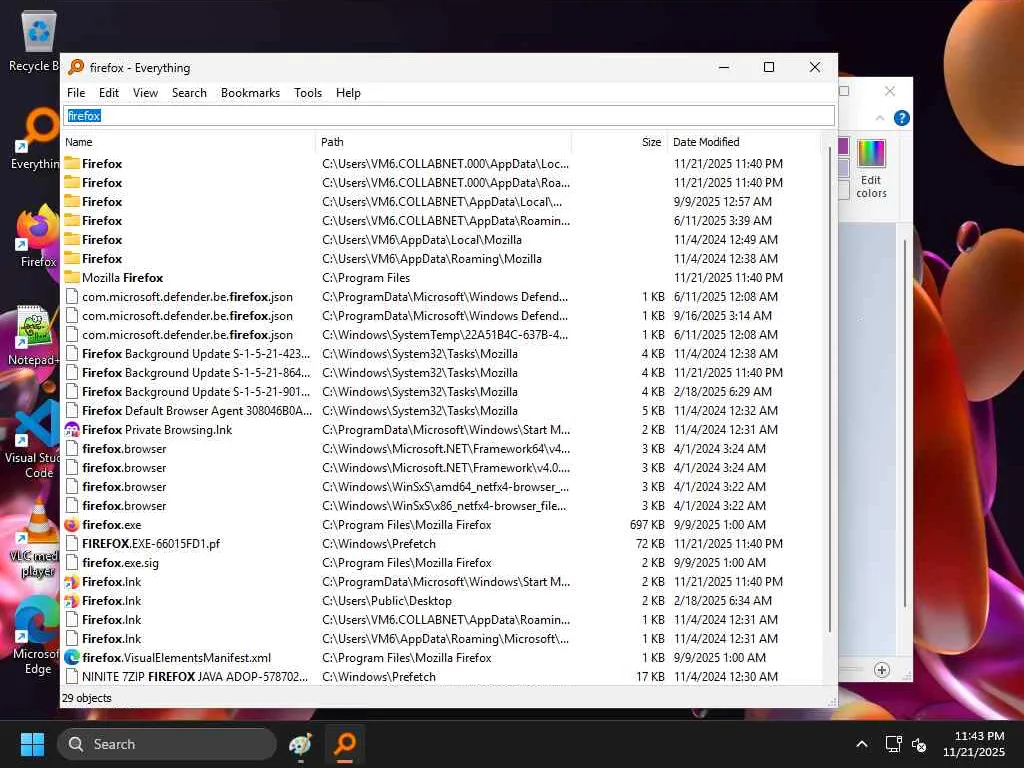Viewport: 1024px width, 768px height.
Task: Open the Help menu
Action: tap(348, 93)
